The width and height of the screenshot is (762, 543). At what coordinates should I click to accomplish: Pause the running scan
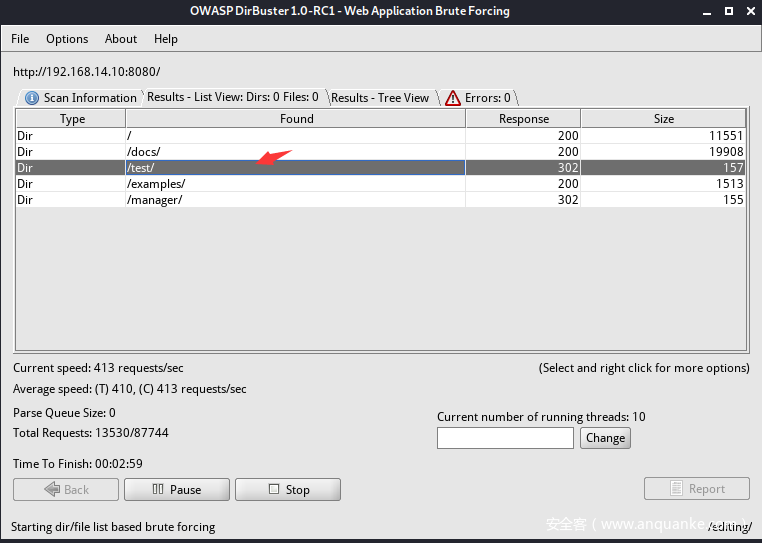177,489
